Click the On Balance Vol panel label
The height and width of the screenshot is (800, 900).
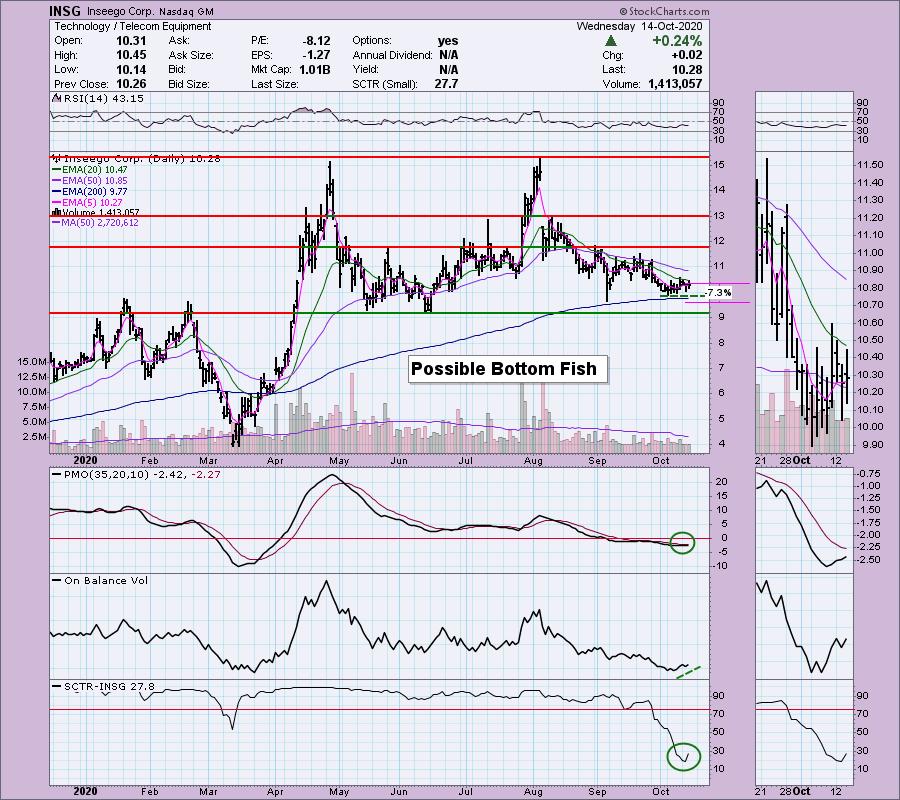click(106, 580)
